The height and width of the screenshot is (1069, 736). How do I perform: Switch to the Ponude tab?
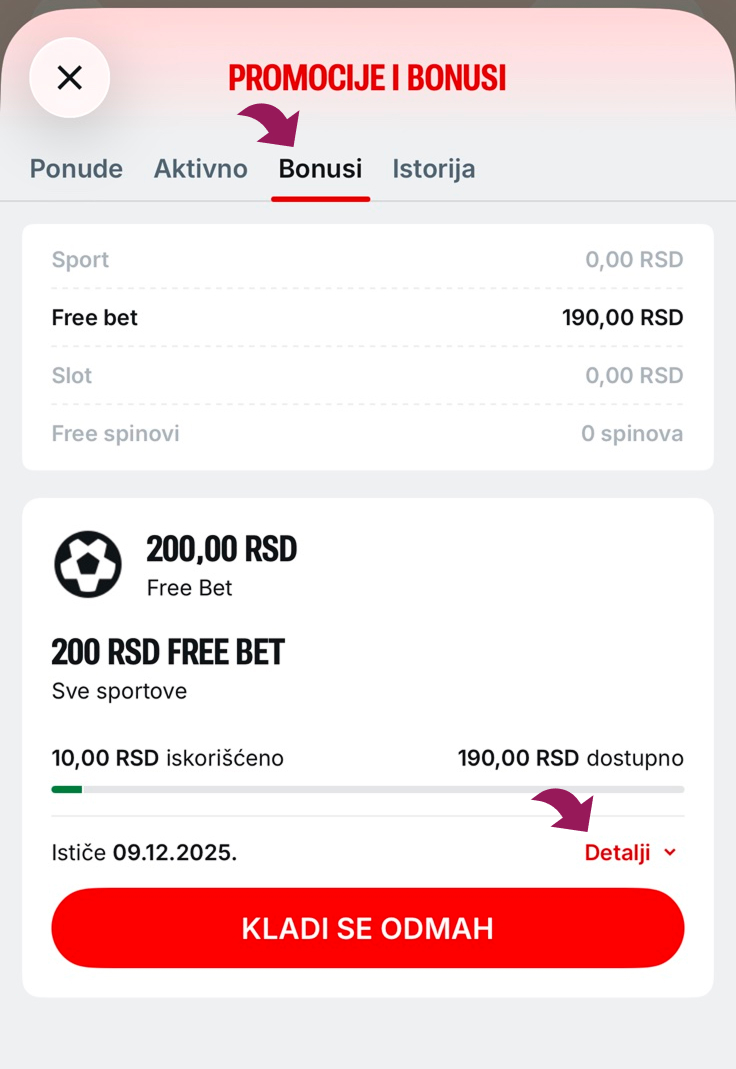[x=76, y=168]
